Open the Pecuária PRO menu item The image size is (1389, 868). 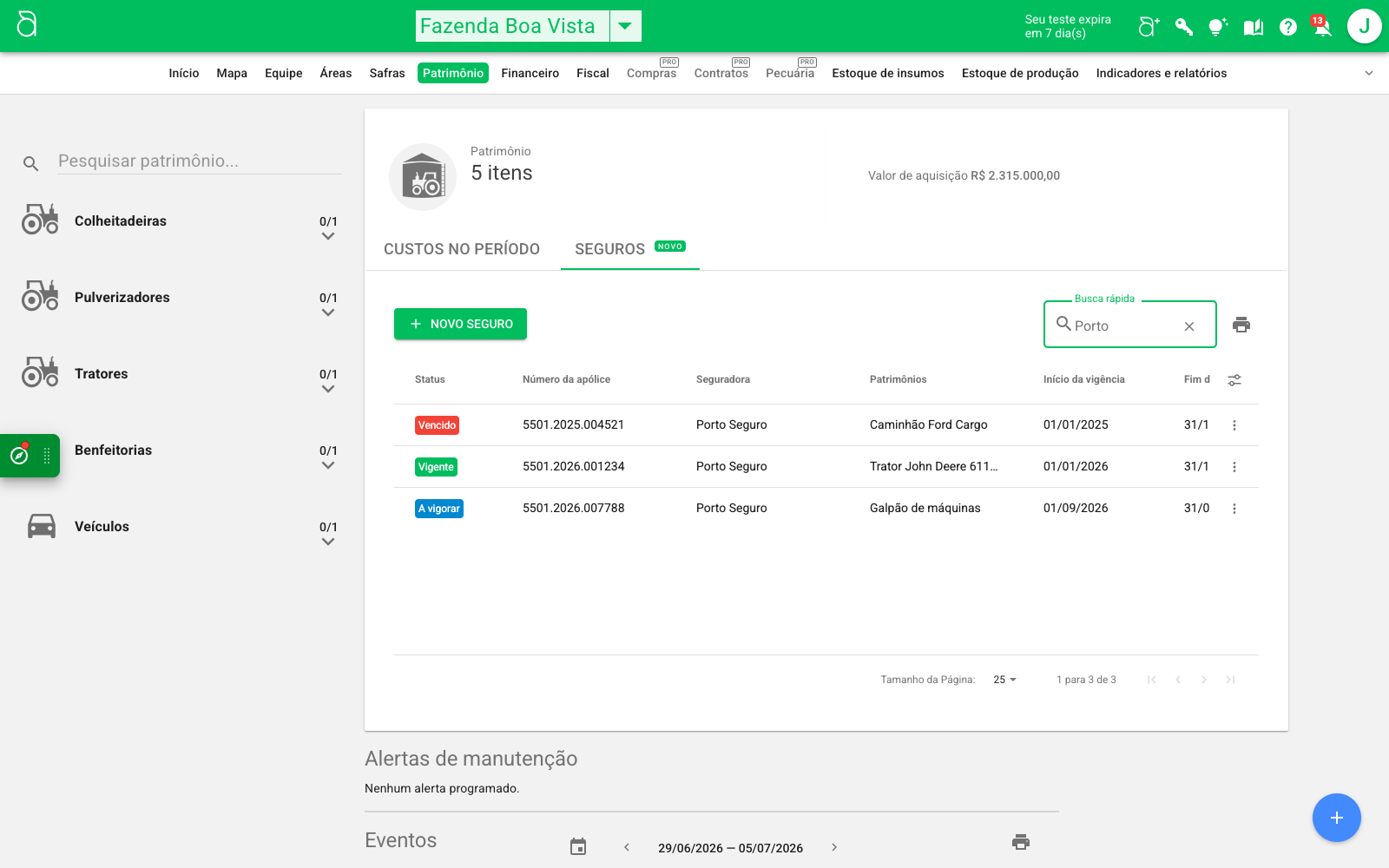tap(790, 73)
